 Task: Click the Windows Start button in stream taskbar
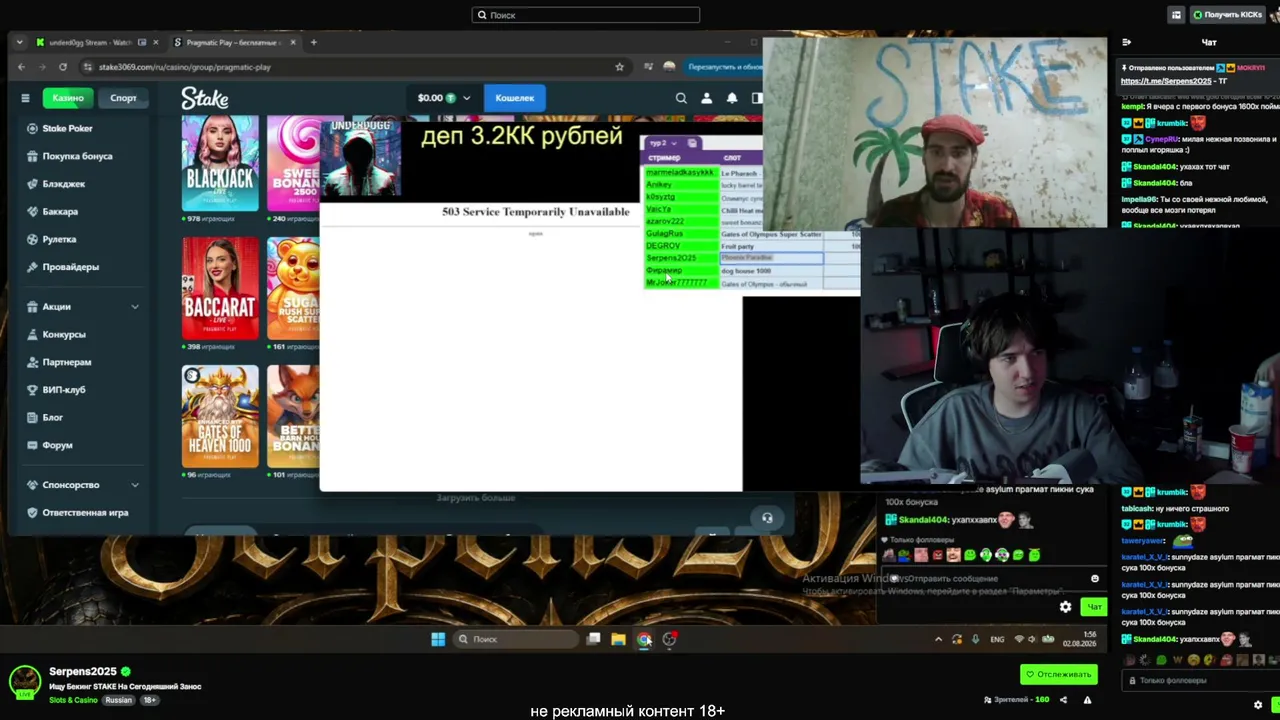click(x=438, y=639)
